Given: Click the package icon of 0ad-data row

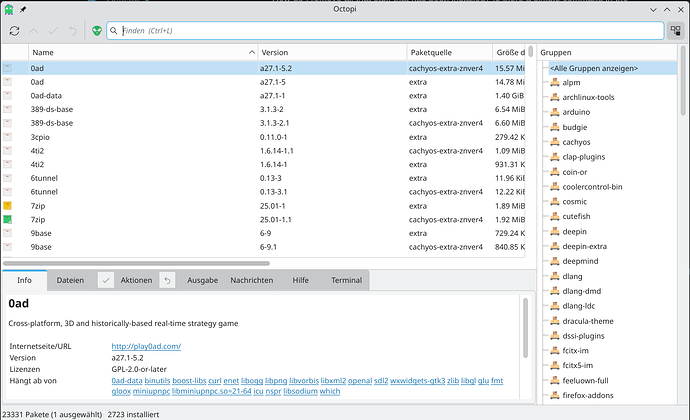Looking at the screenshot, I should click(7, 96).
